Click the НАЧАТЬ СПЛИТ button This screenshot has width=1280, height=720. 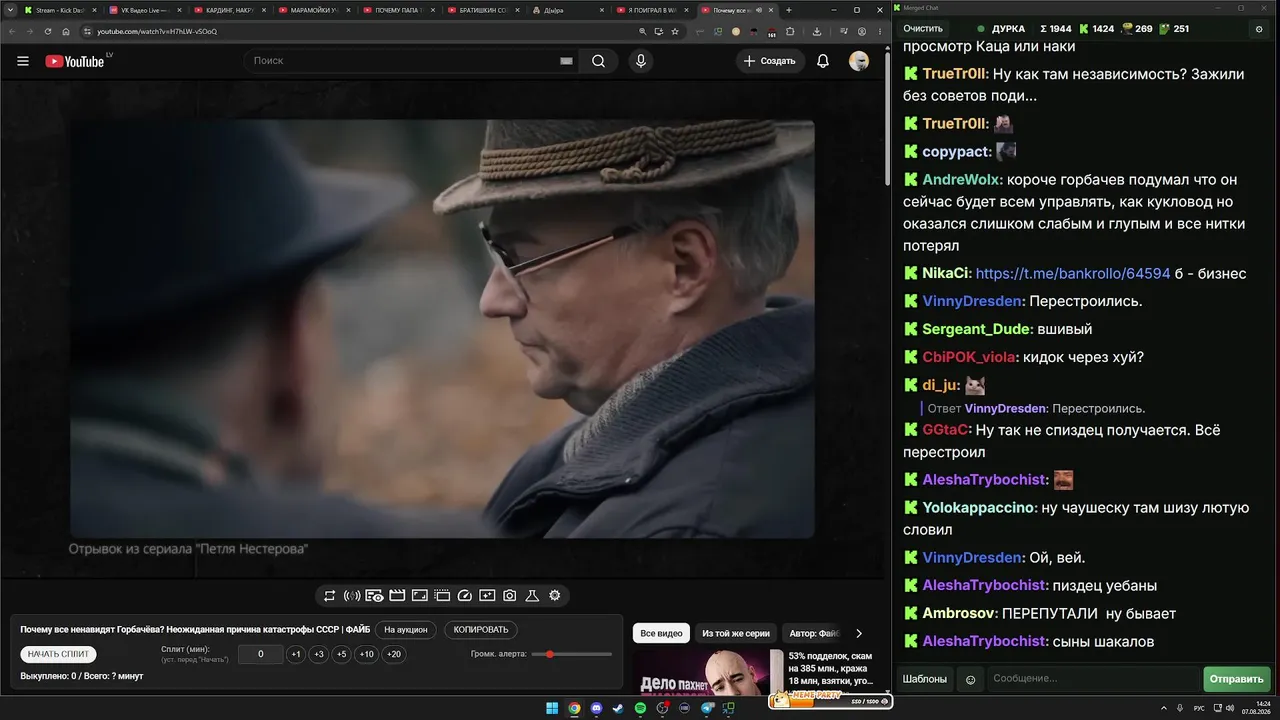point(58,655)
